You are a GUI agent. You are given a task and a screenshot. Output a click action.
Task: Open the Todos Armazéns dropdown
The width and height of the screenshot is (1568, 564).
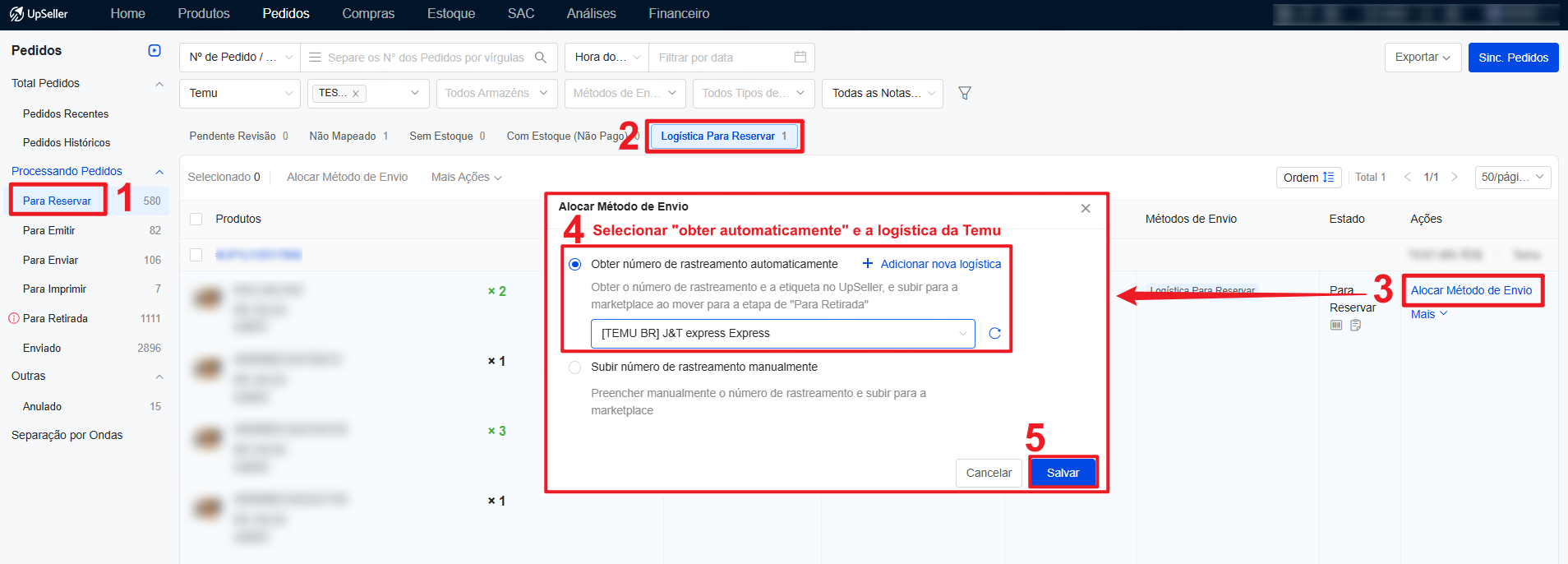[x=497, y=93]
